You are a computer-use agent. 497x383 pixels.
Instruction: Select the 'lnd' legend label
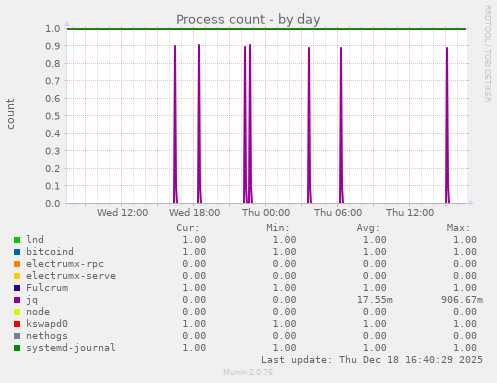[35, 240]
